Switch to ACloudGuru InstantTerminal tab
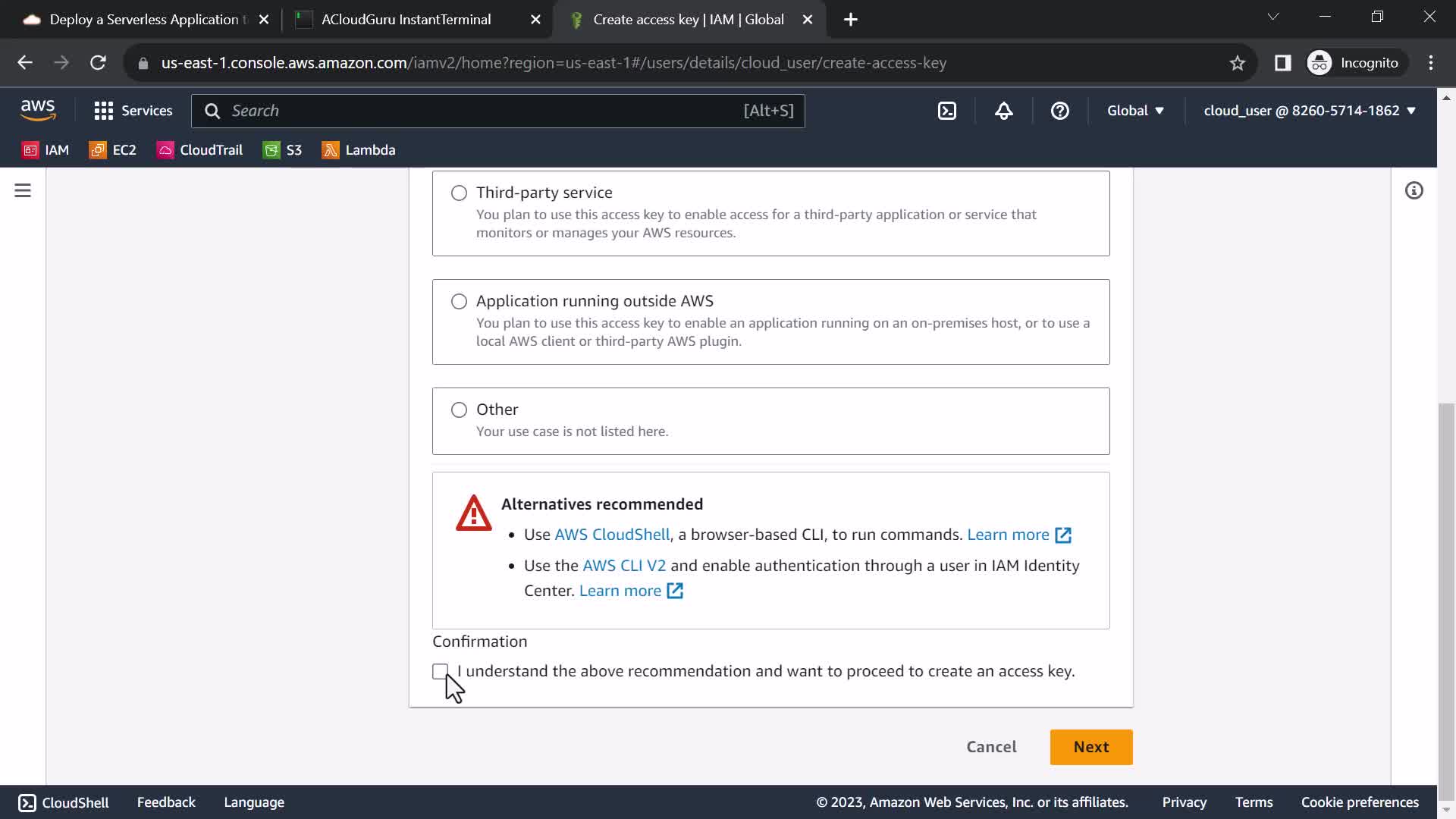Viewport: 1456px width, 819px height. [406, 20]
